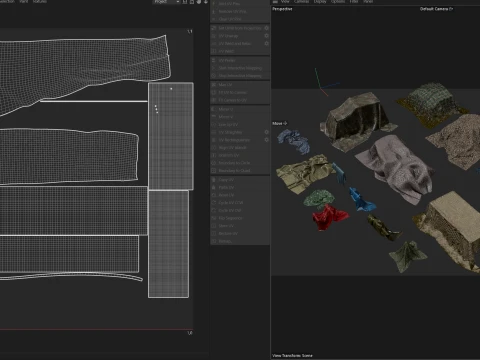Viewport: 480px width, 360px height.
Task: Click the Restore UV Pins command
Action: coord(232,11)
